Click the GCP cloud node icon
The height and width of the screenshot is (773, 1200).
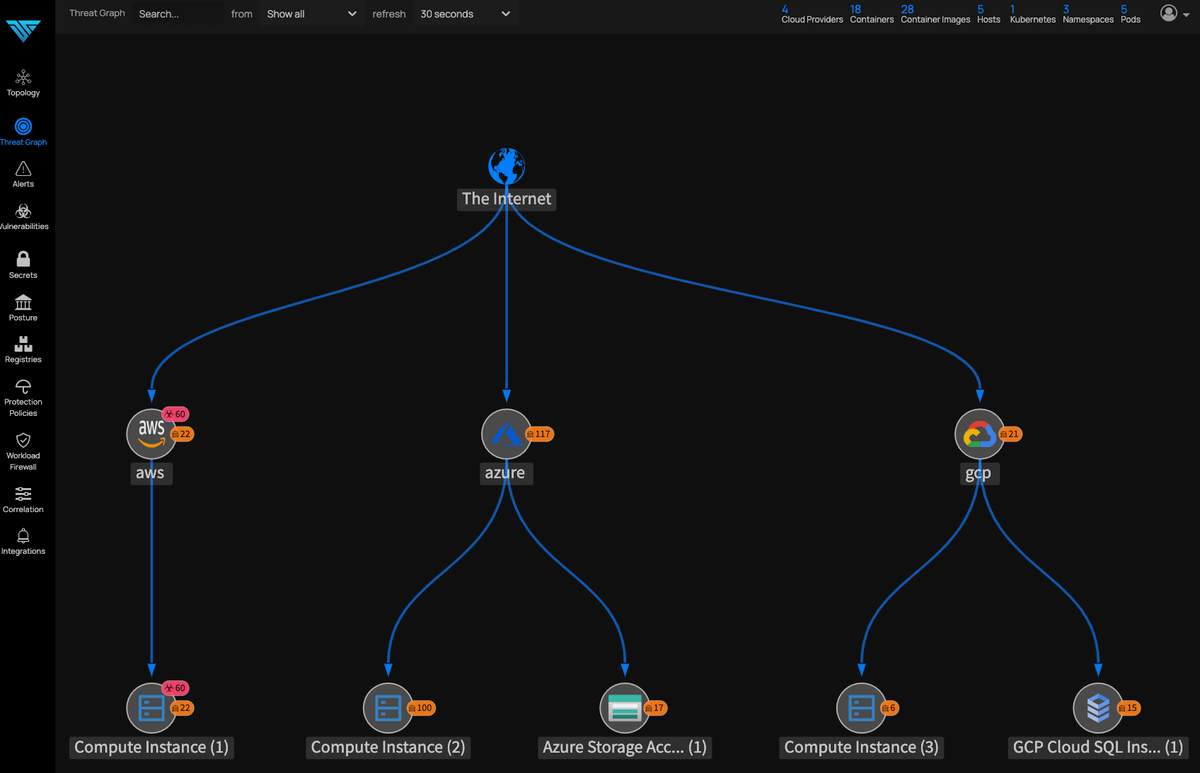point(978,433)
